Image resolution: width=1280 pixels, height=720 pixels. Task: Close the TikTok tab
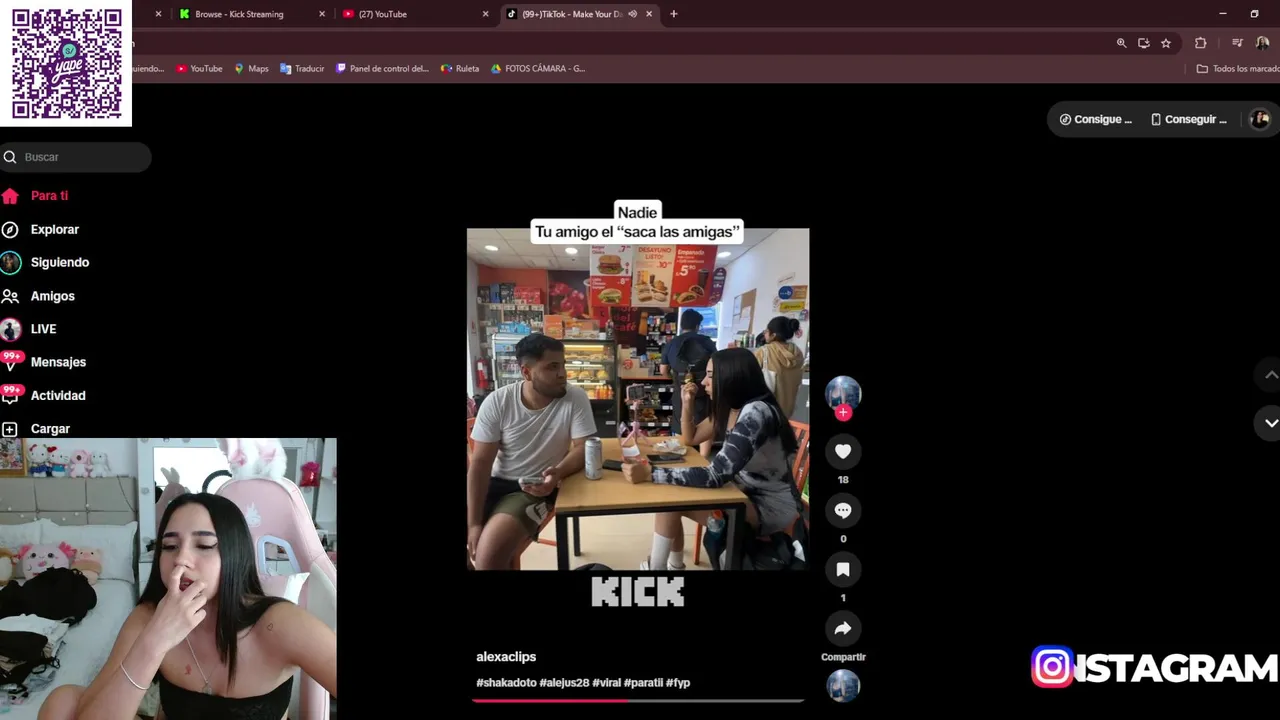click(649, 14)
